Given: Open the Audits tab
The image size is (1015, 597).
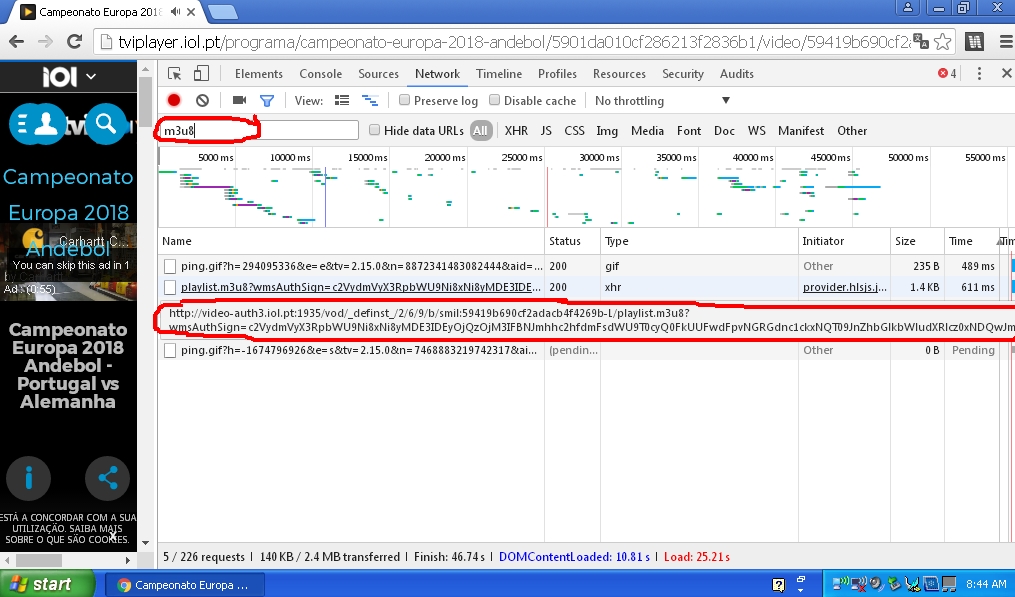Looking at the screenshot, I should point(737,74).
